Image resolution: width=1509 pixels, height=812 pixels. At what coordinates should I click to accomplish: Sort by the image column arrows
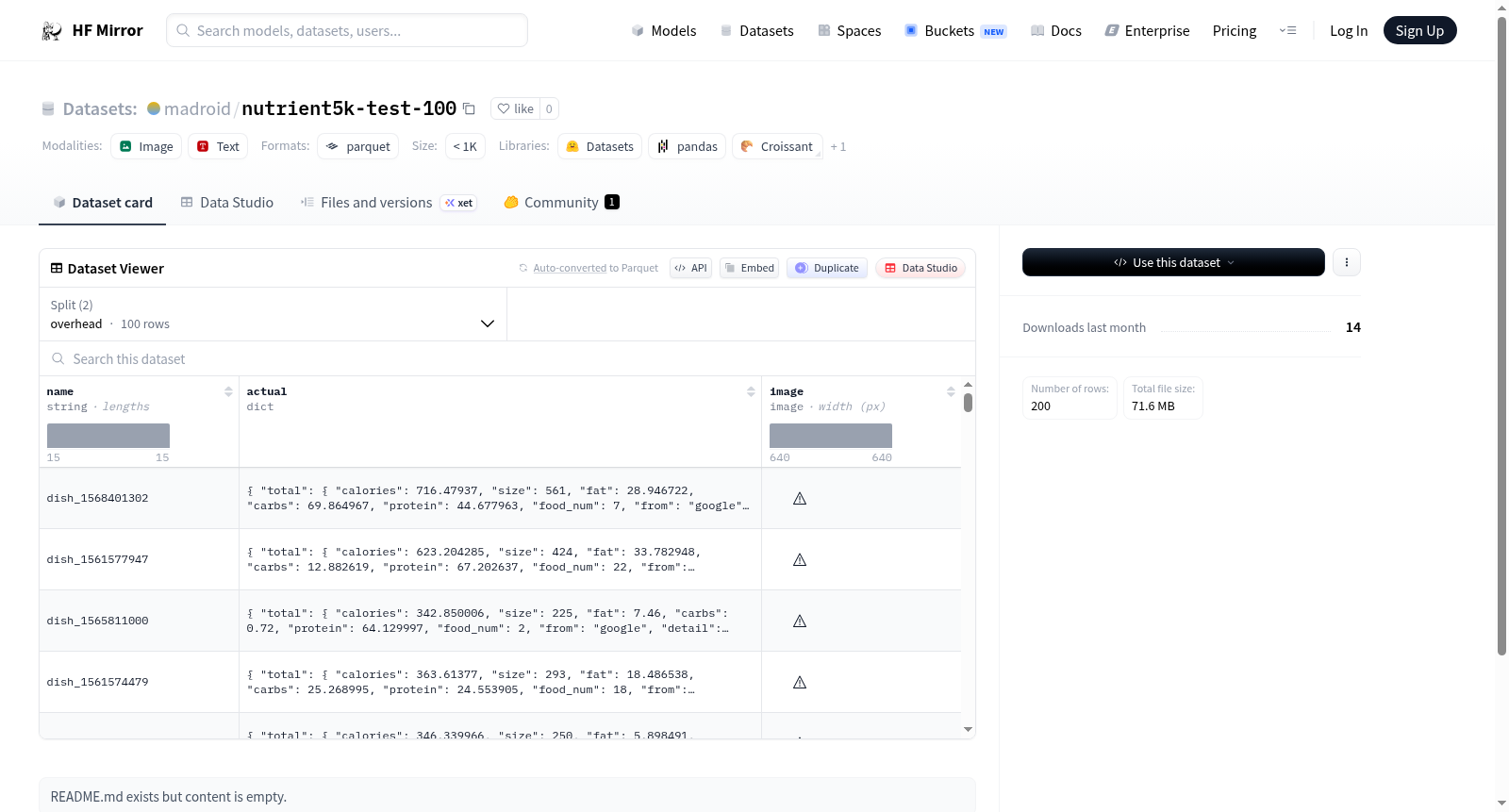pyautogui.click(x=951, y=391)
